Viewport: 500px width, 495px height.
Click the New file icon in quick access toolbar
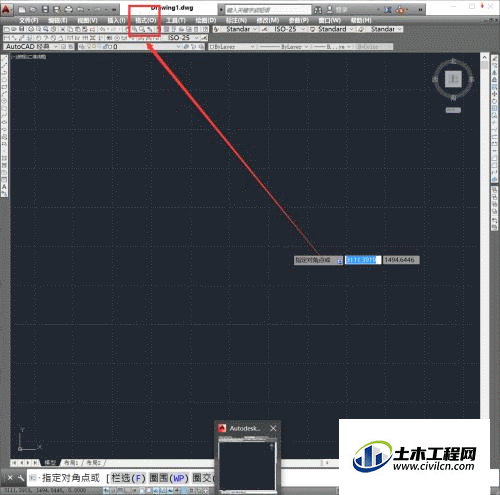tap(22, 10)
